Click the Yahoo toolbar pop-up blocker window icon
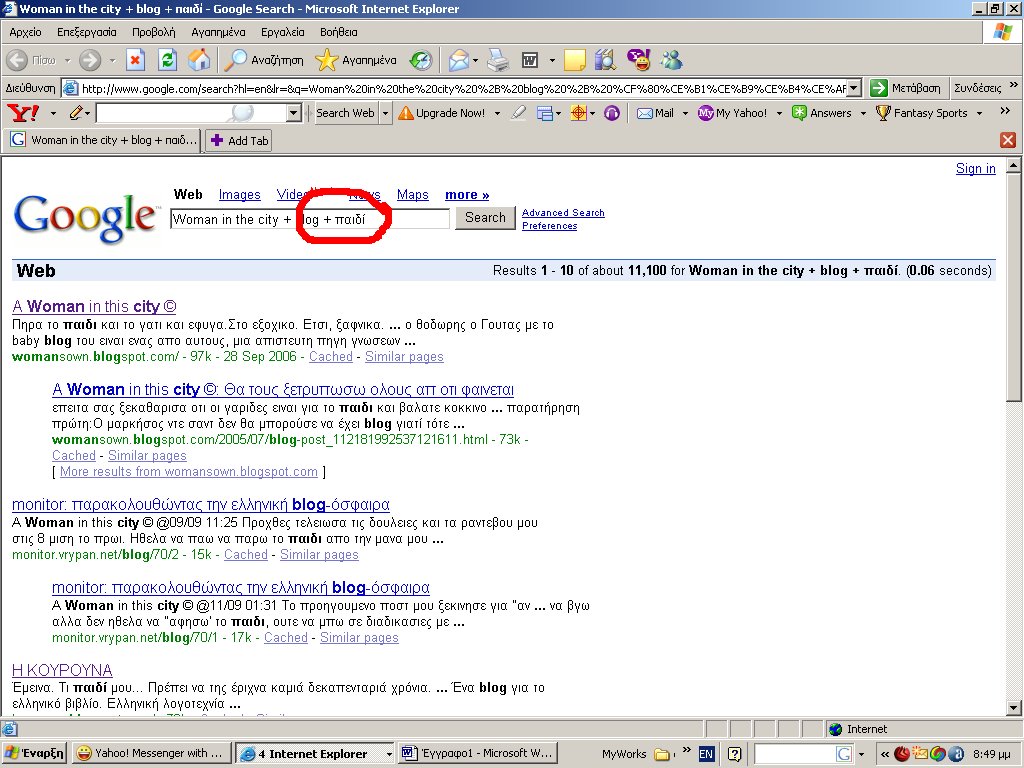This screenshot has width=1024, height=768. tap(545, 114)
